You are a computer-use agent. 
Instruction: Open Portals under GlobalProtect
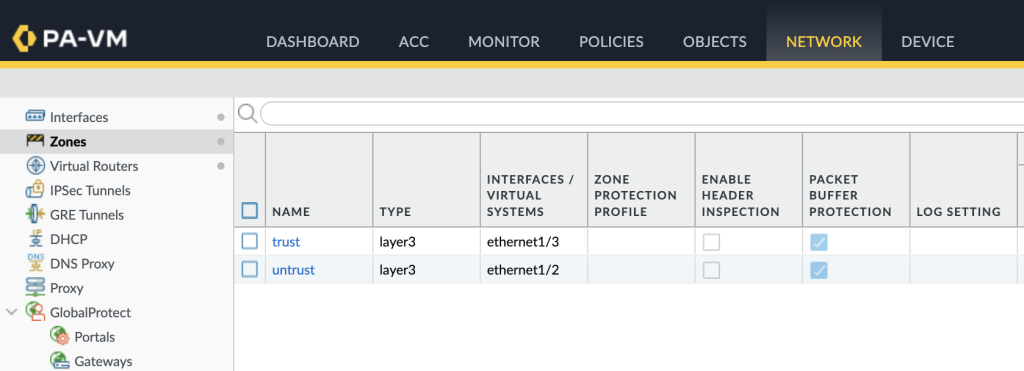tap(95, 337)
